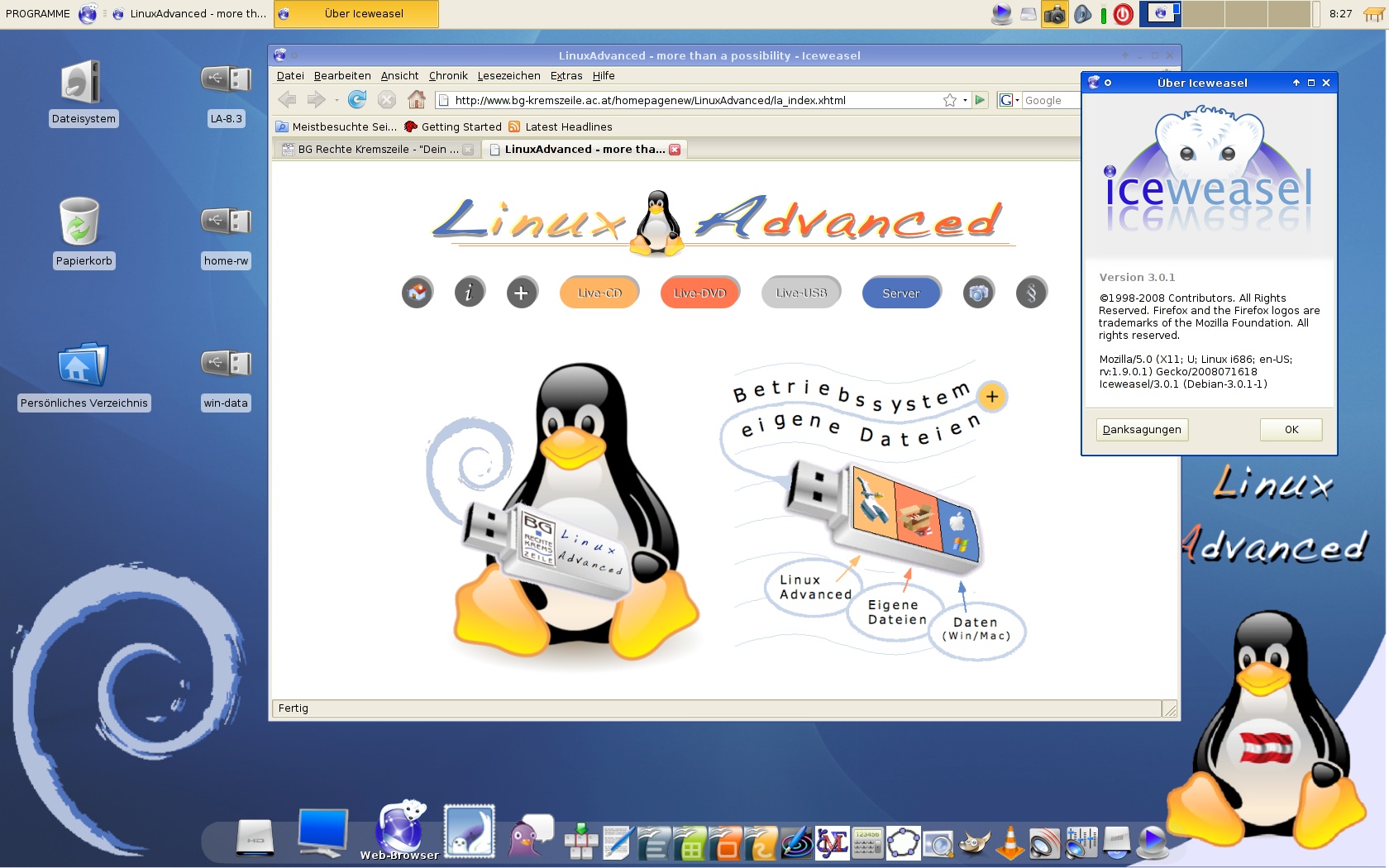The width and height of the screenshot is (1389, 868).
Task: Click the Live-DVD button
Action: click(x=699, y=293)
